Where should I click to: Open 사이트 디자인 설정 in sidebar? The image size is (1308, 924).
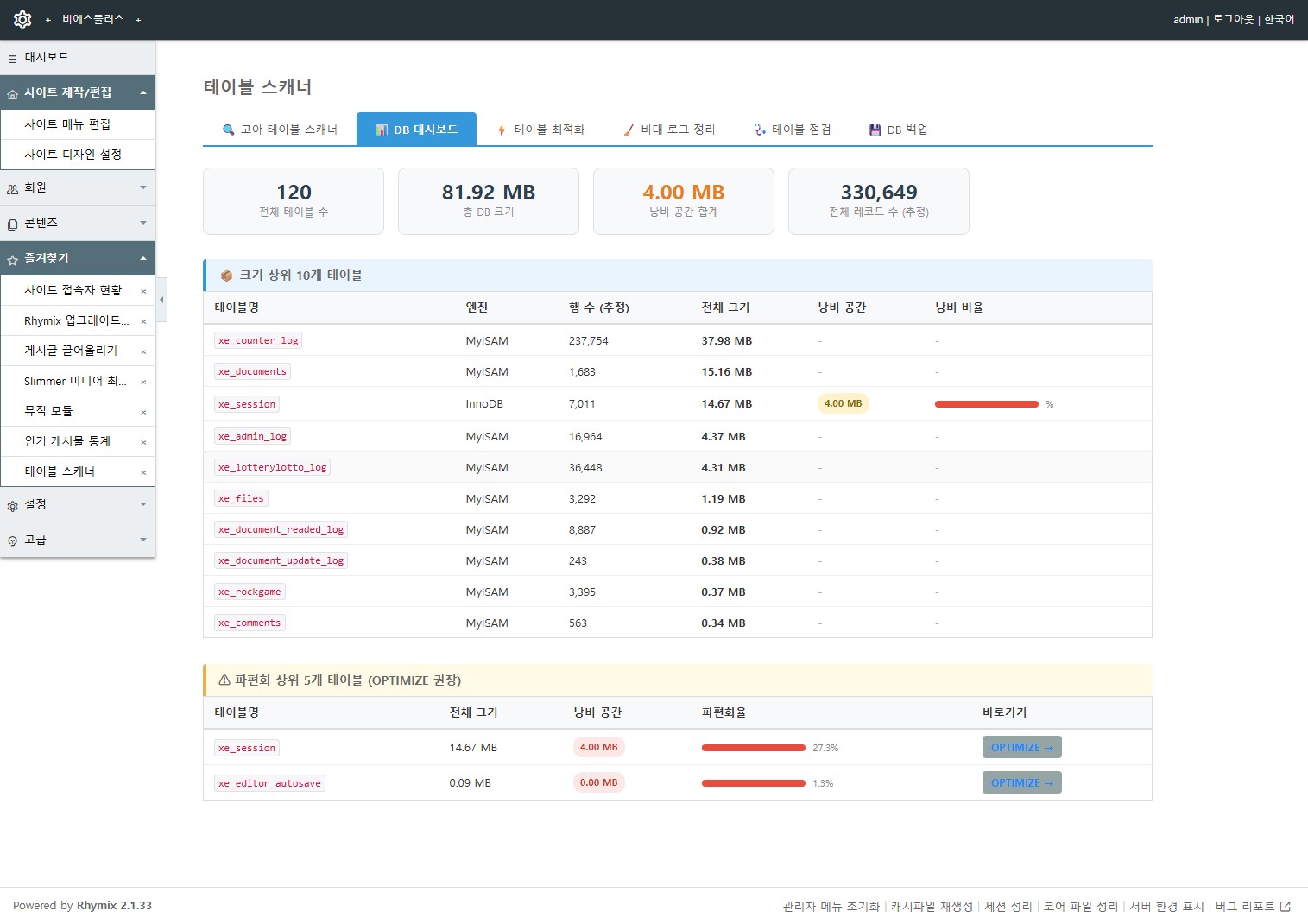78,155
